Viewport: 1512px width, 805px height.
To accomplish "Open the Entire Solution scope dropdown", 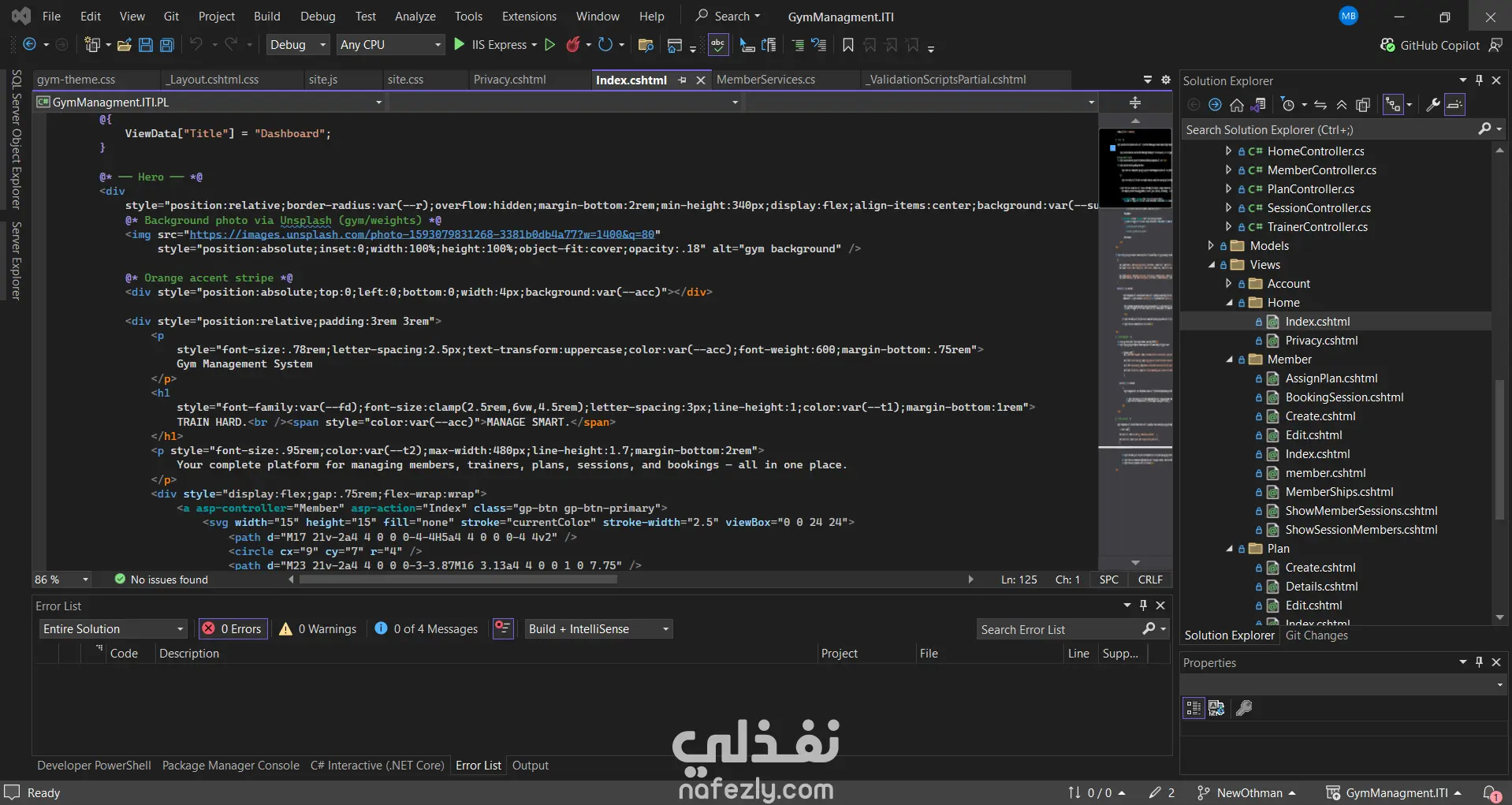I will click(114, 628).
